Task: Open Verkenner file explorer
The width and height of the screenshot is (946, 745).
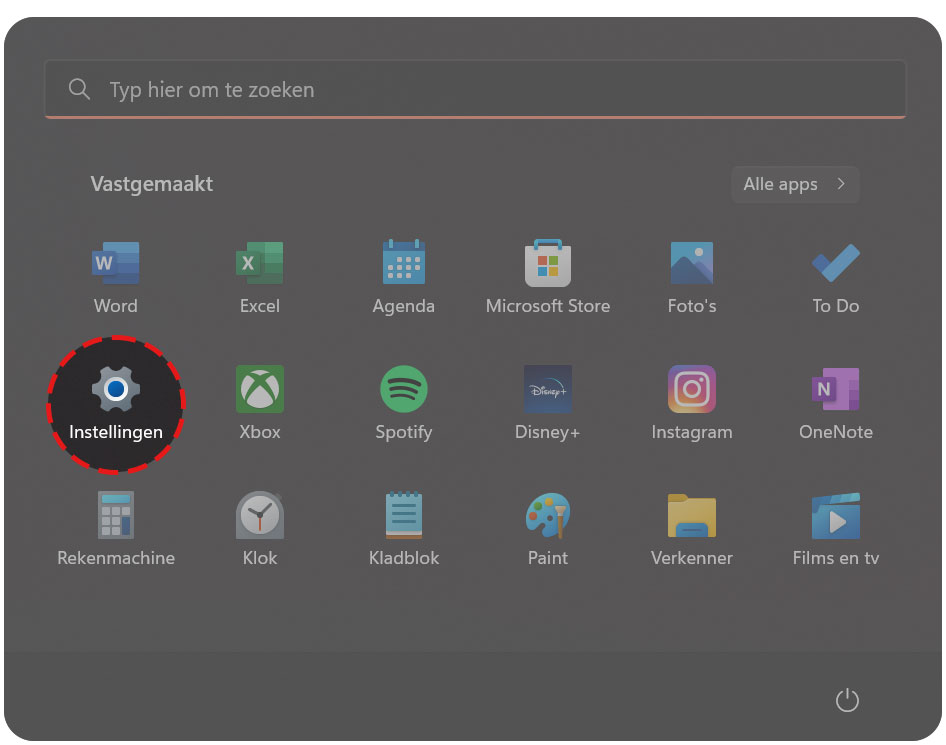Action: pos(692,516)
